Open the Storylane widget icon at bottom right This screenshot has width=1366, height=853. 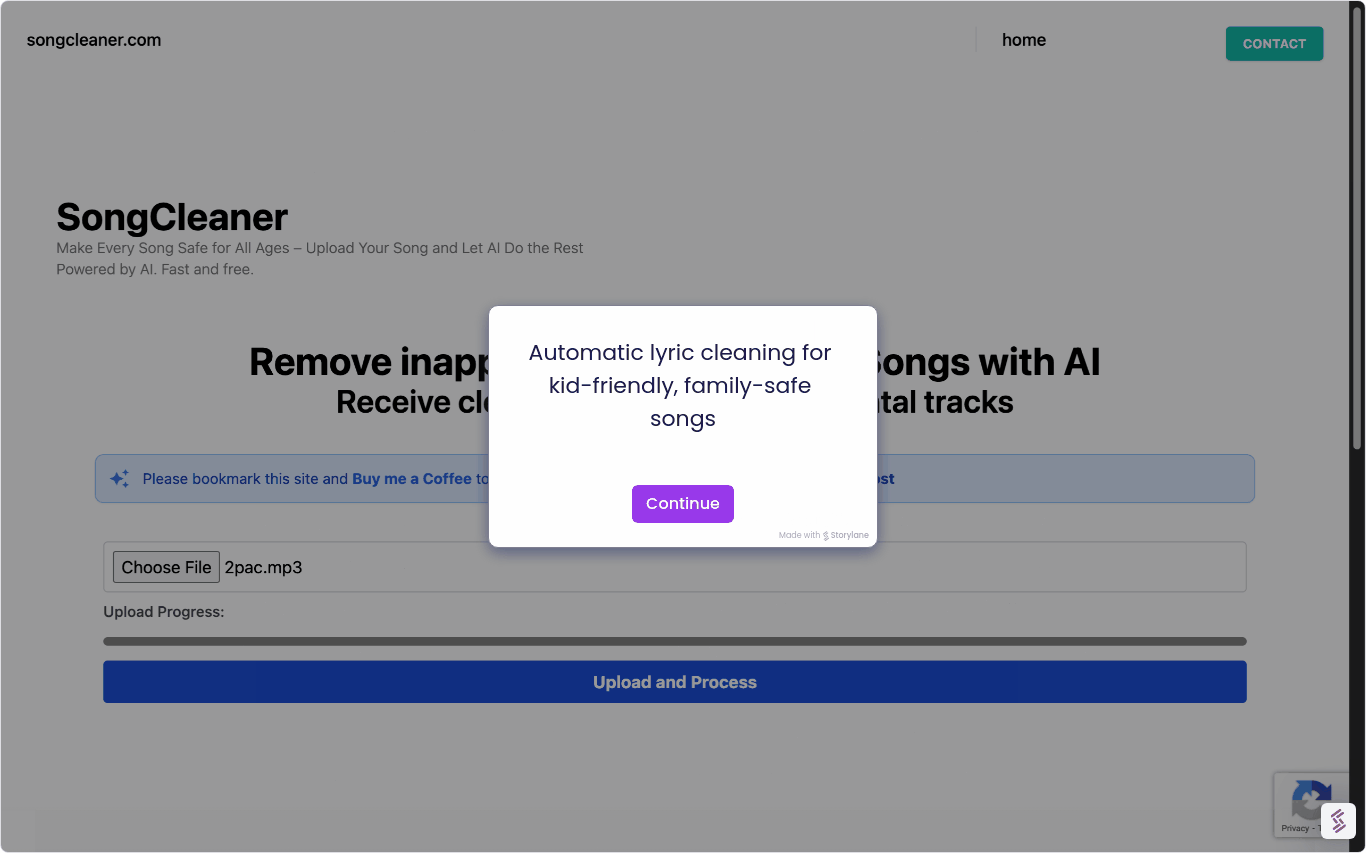[x=1338, y=820]
